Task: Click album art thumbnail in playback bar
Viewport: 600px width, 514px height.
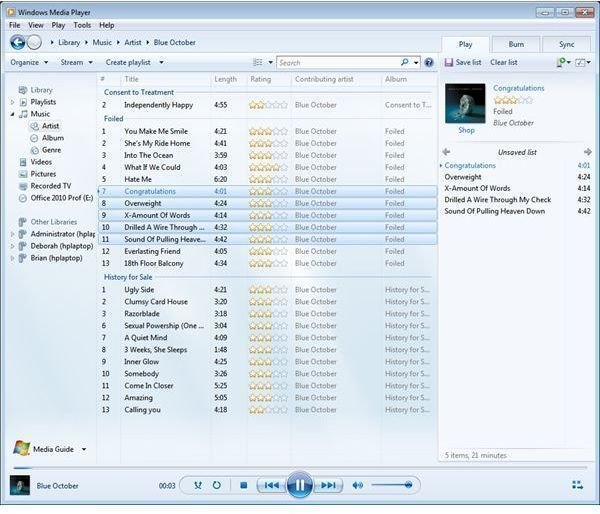Action: (x=20, y=485)
